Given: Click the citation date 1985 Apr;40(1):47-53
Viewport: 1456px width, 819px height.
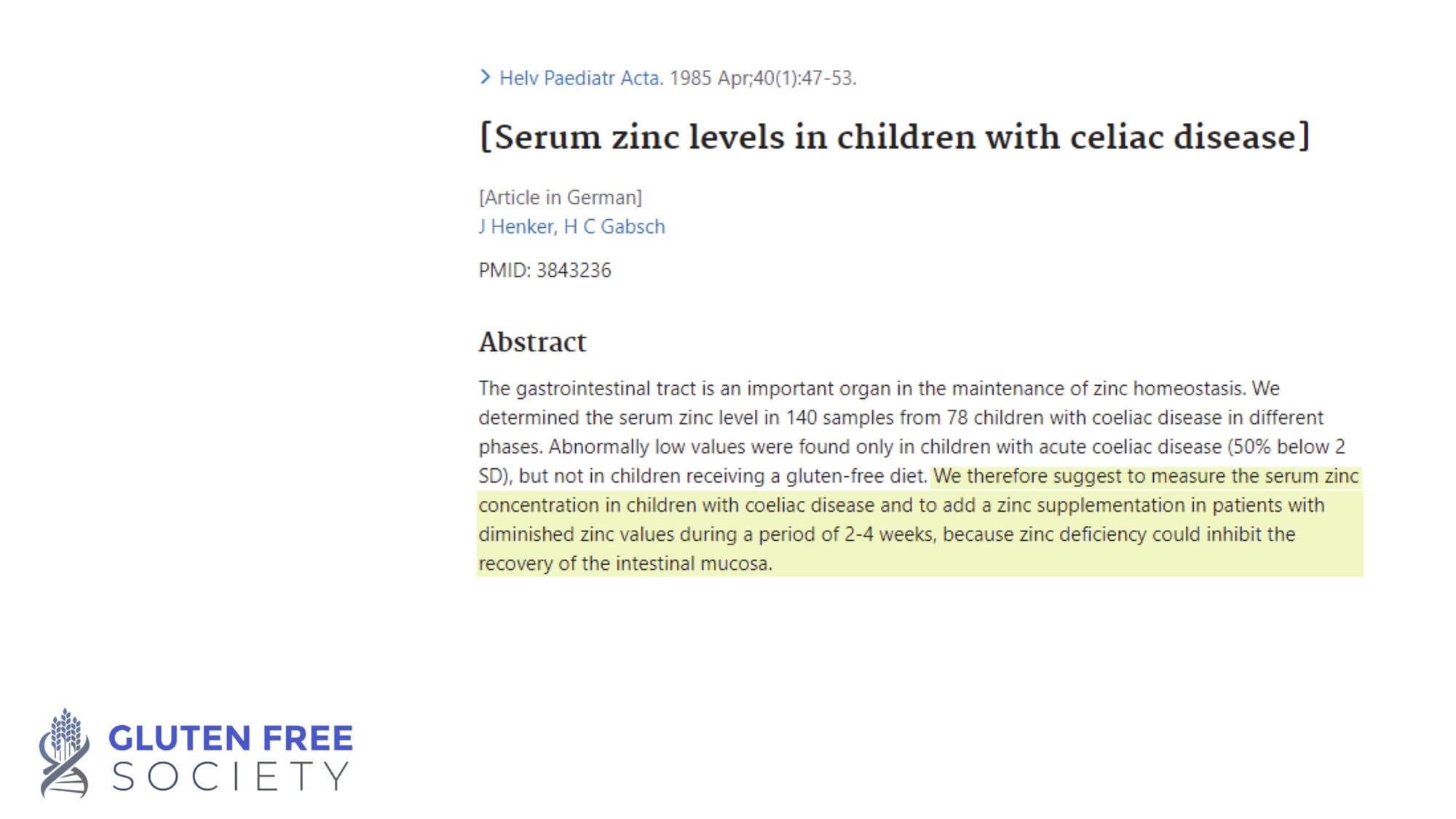Looking at the screenshot, I should pyautogui.click(x=763, y=78).
